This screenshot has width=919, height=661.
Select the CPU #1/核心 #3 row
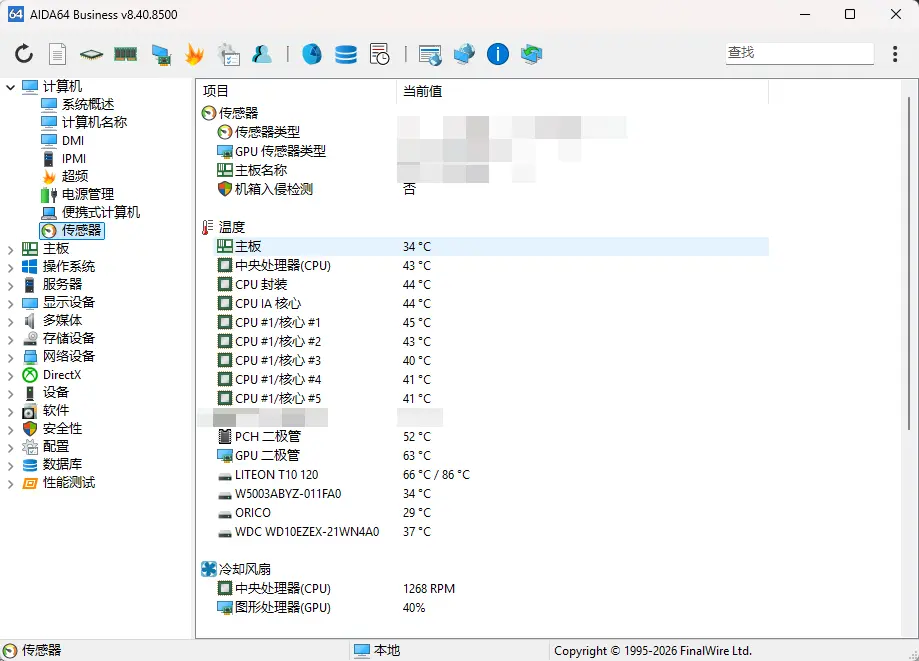click(x=492, y=360)
